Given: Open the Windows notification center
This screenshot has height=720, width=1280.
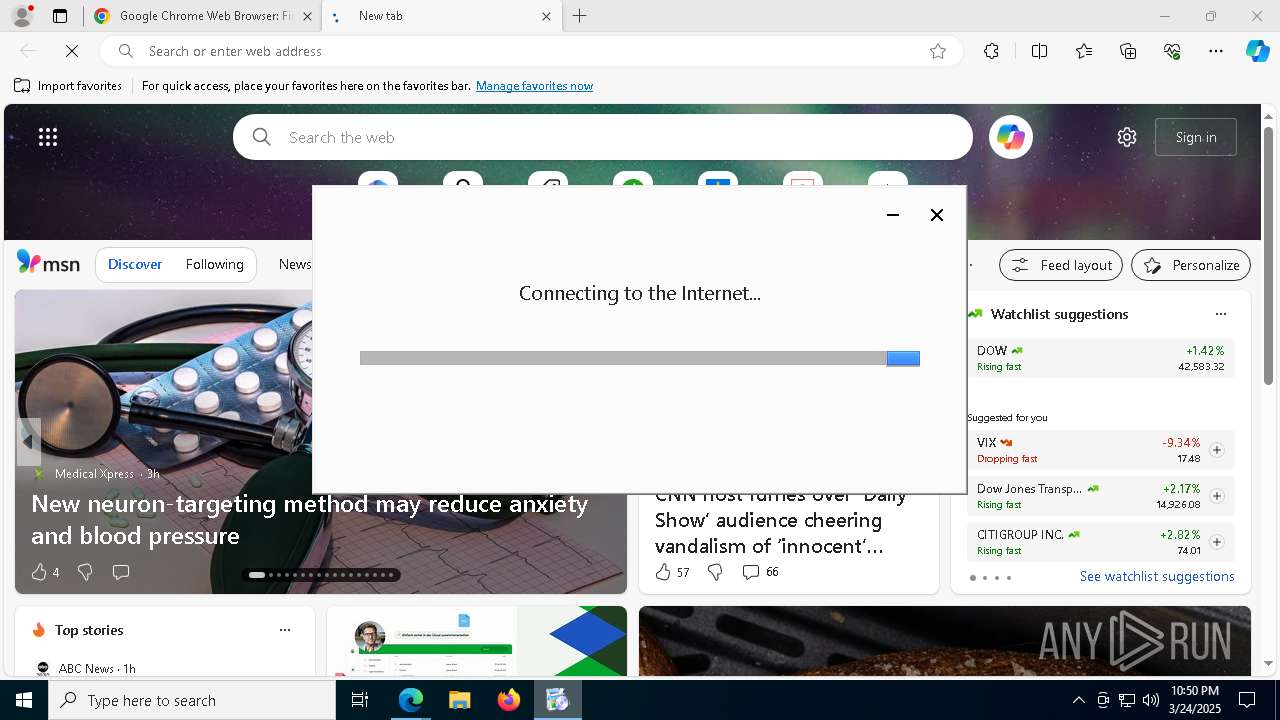Looking at the screenshot, I should point(1247,700).
